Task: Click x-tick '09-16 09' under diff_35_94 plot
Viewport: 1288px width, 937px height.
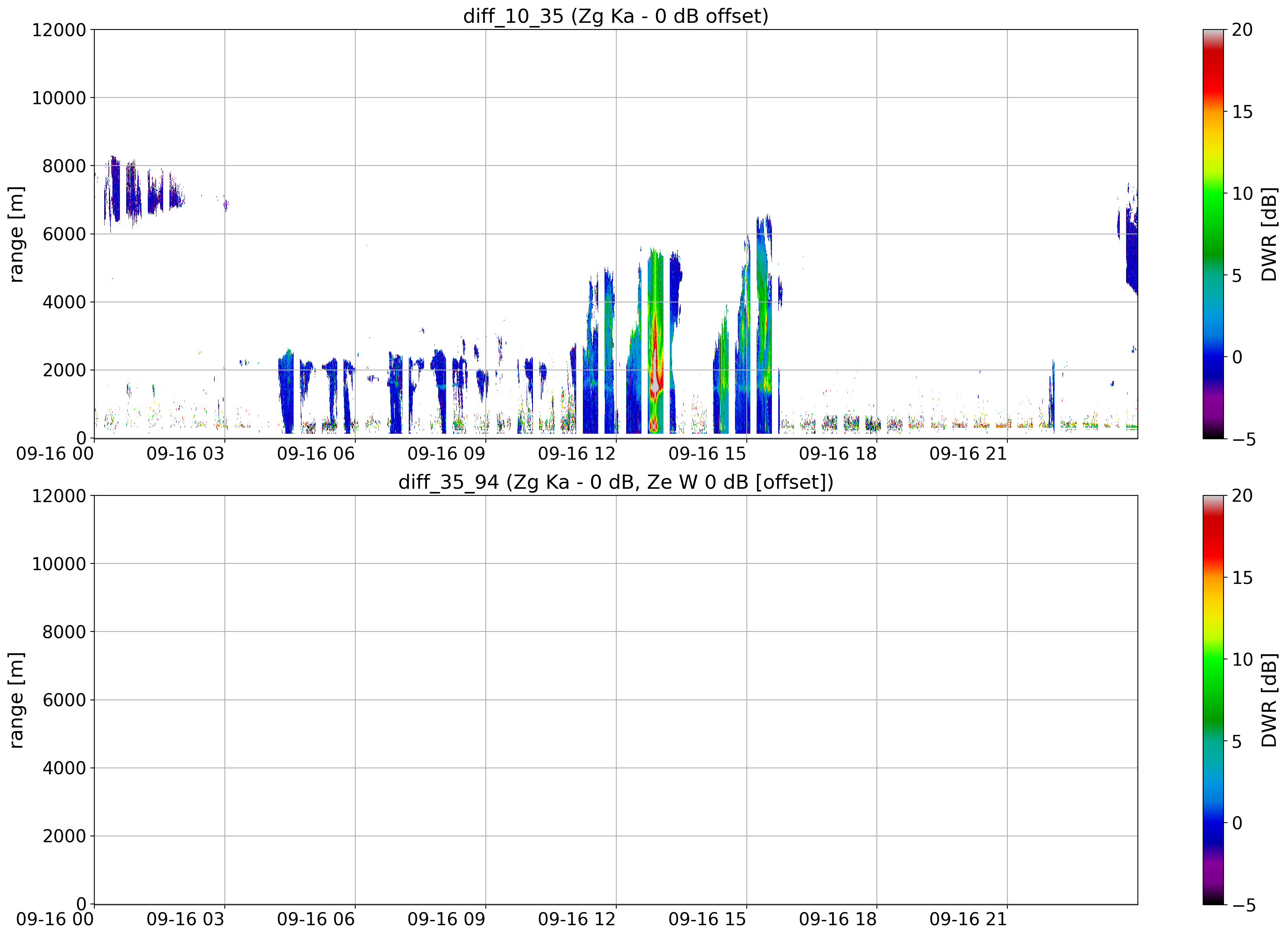Action: (x=446, y=919)
